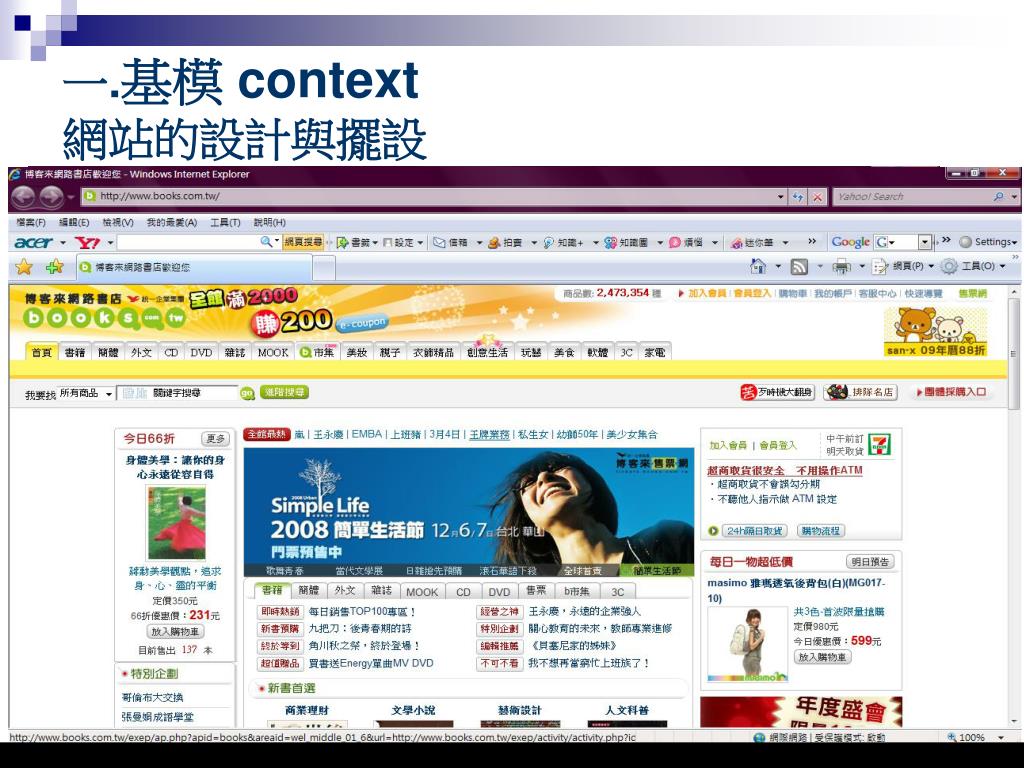Click the 購物流程 button
The height and width of the screenshot is (768, 1024).
821,531
